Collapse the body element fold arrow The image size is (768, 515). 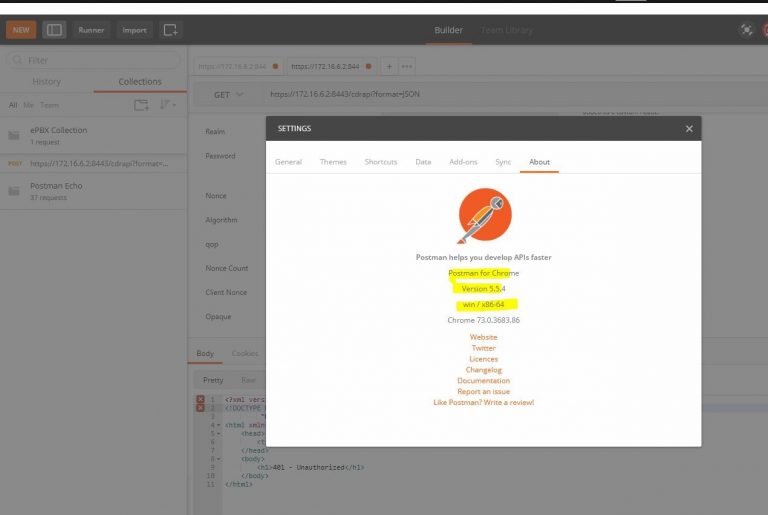click(218, 459)
